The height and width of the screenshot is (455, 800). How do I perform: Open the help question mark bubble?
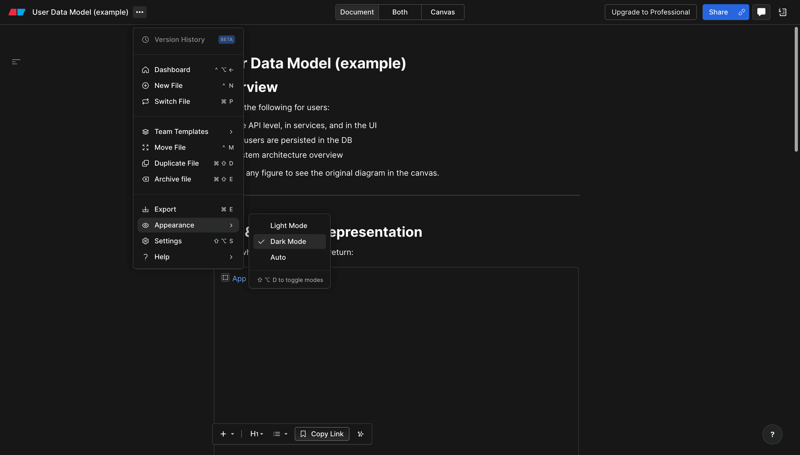point(772,434)
